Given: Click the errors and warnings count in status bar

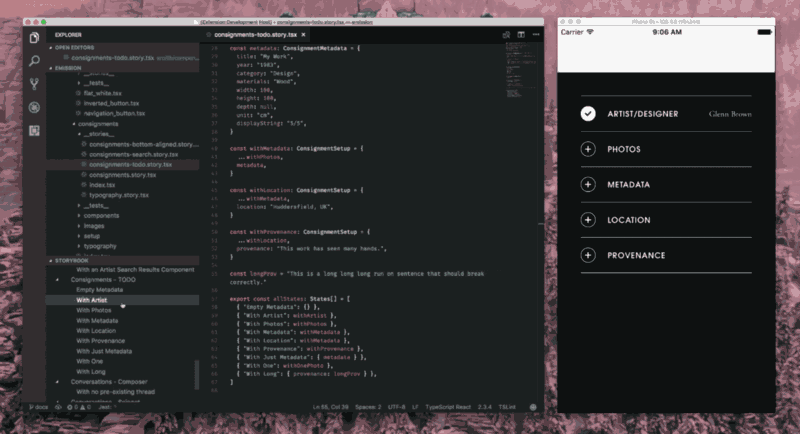Looking at the screenshot, I should 79,407.
